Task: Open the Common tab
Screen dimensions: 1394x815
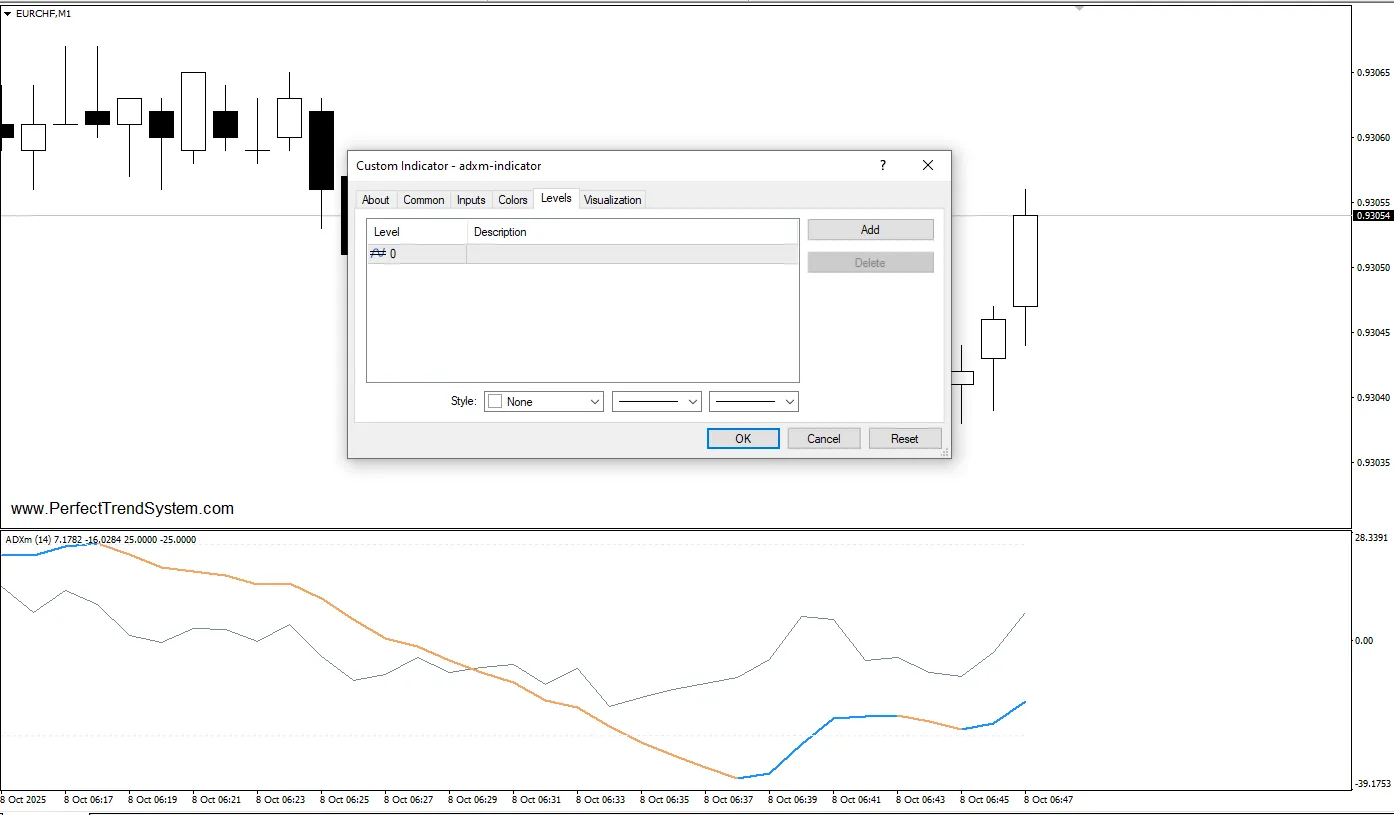Action: click(423, 200)
